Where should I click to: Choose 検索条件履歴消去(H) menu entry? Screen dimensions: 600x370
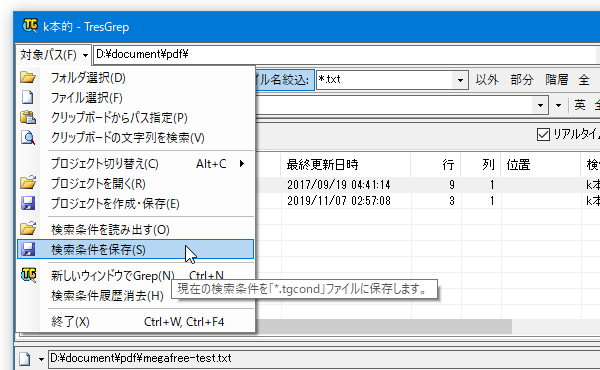click(136, 295)
